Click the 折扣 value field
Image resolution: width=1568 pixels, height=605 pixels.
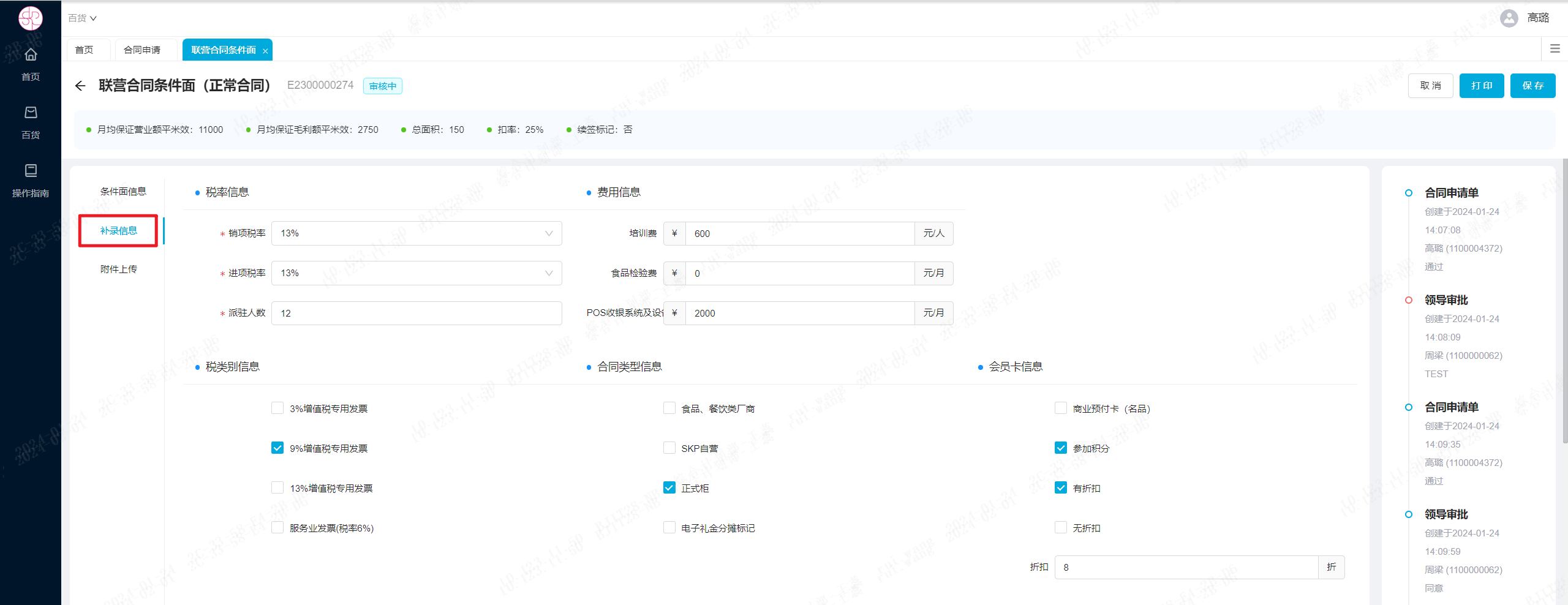pos(1186,568)
